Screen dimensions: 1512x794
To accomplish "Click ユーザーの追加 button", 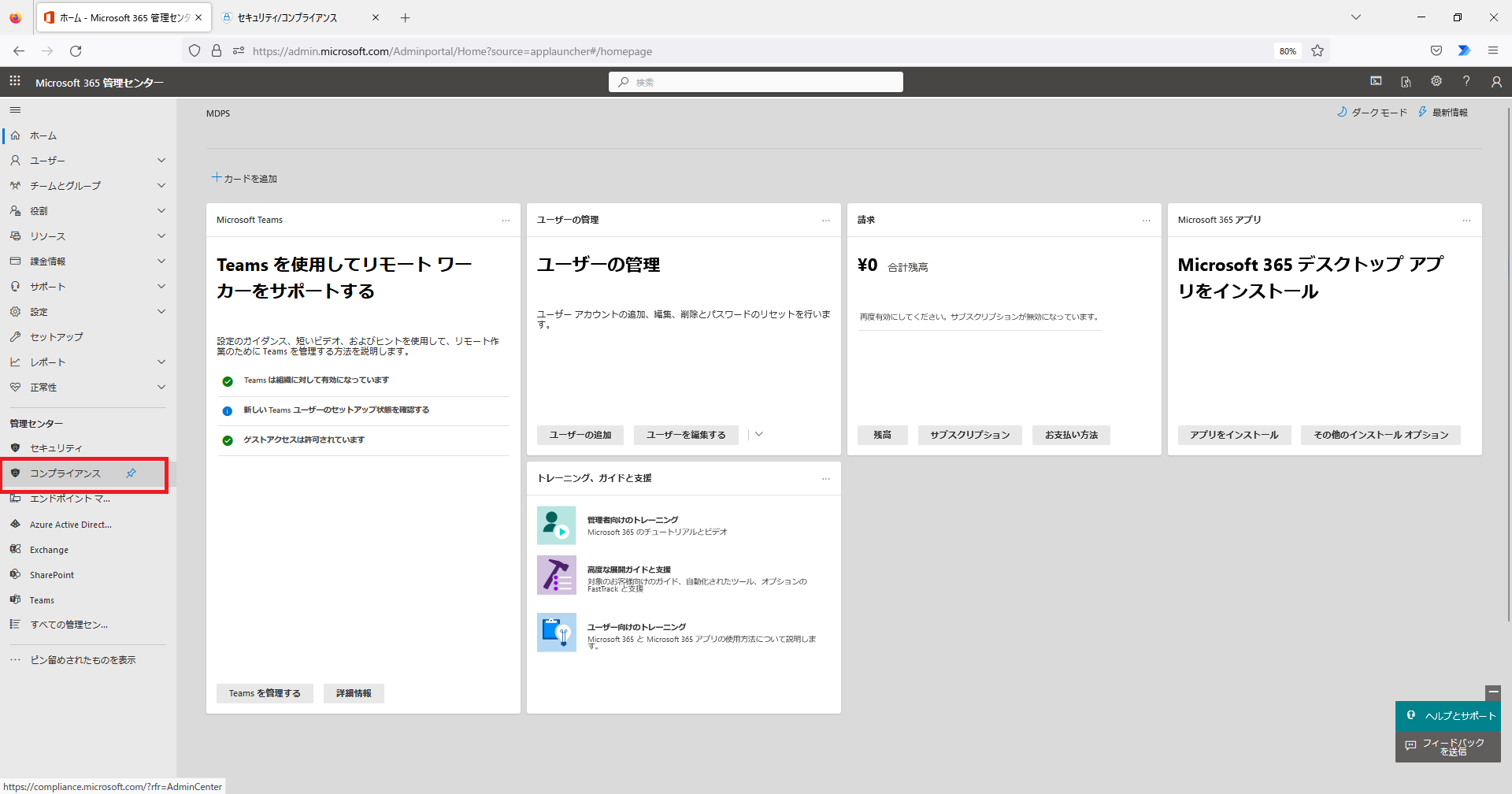I will coord(580,435).
